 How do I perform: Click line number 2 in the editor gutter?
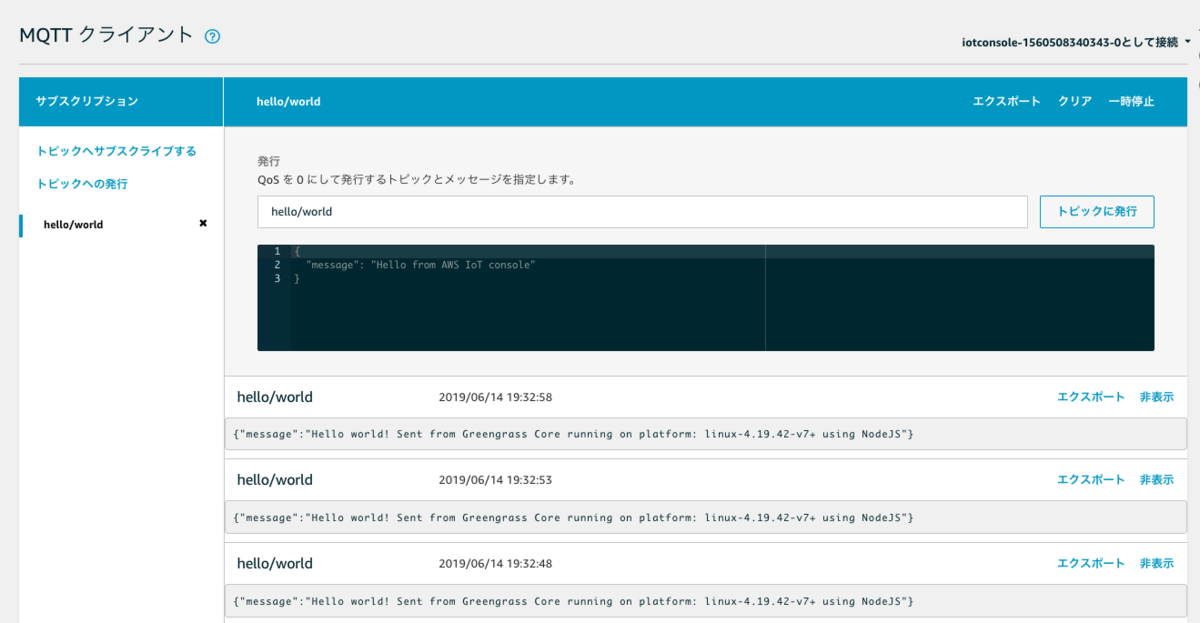click(275, 265)
